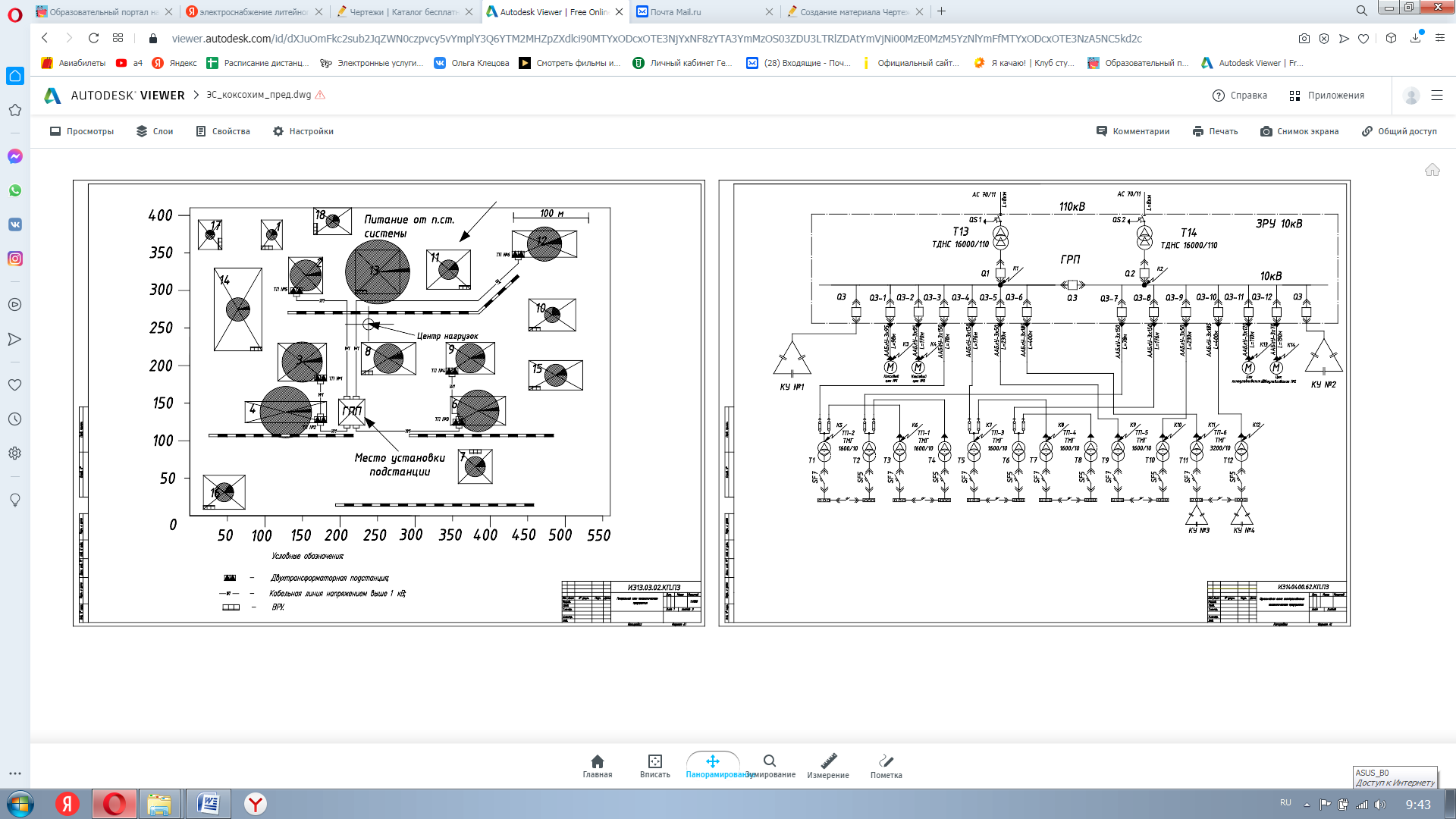Image resolution: width=1456 pixels, height=819 pixels.
Task: Open the Help (Справка) menu
Action: pyautogui.click(x=1240, y=96)
